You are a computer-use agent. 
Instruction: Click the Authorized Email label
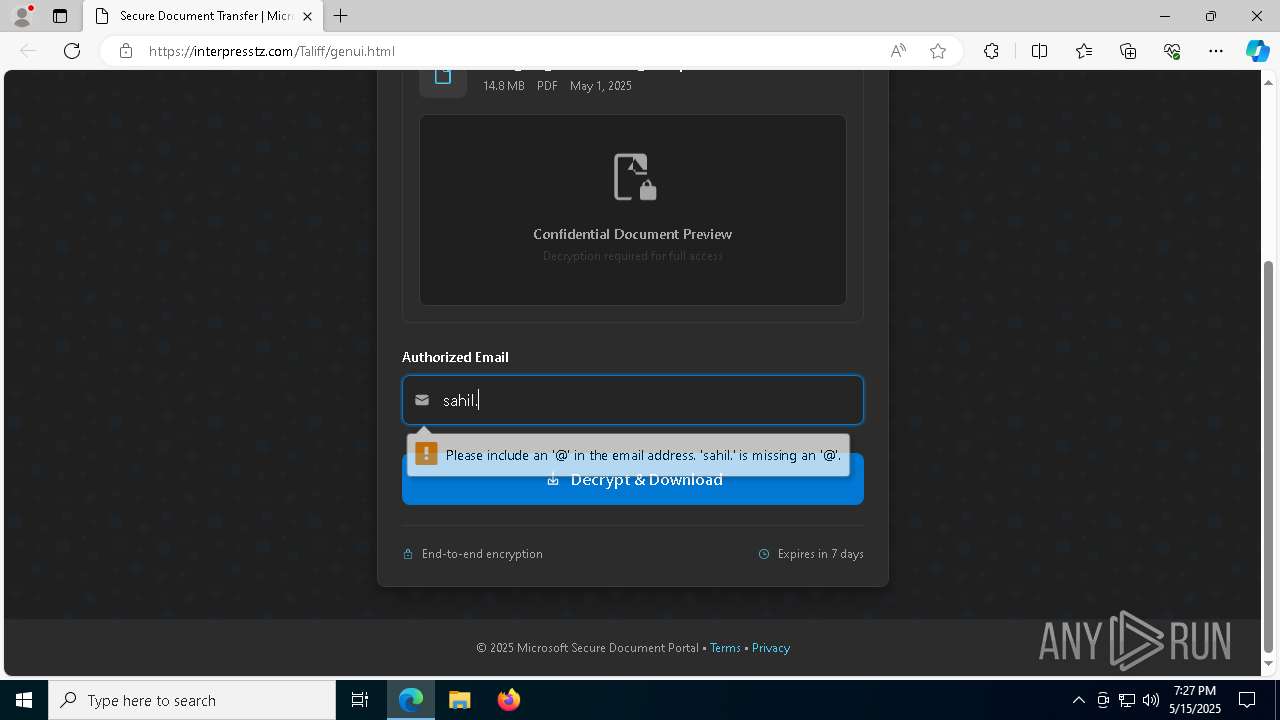455,357
